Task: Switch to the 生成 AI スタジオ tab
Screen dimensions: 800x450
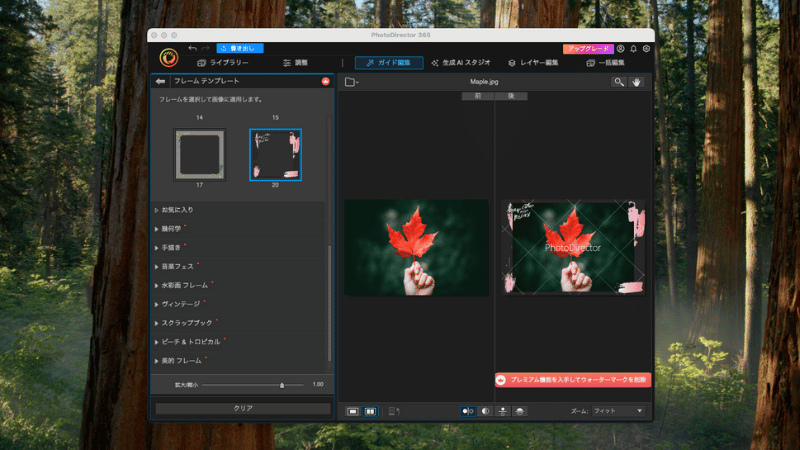Action: (x=461, y=63)
